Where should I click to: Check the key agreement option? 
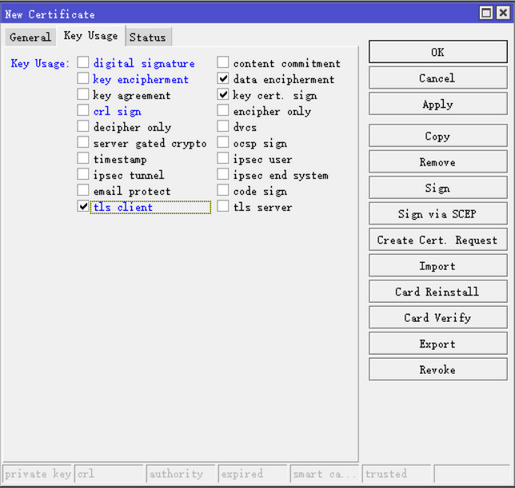pos(83,94)
